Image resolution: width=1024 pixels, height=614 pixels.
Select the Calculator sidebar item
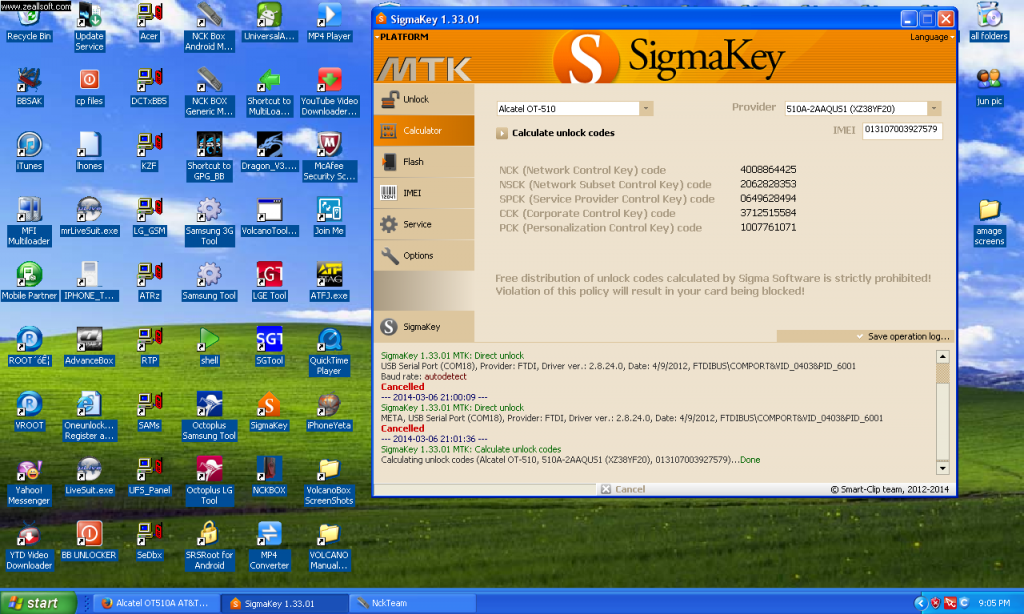pyautogui.click(x=421, y=131)
